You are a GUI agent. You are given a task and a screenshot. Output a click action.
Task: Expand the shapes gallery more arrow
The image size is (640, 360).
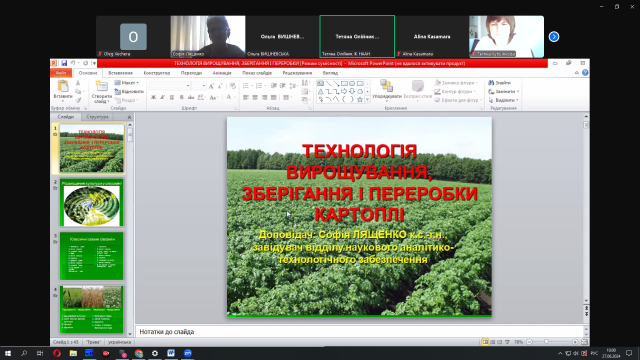pyautogui.click(x=367, y=100)
